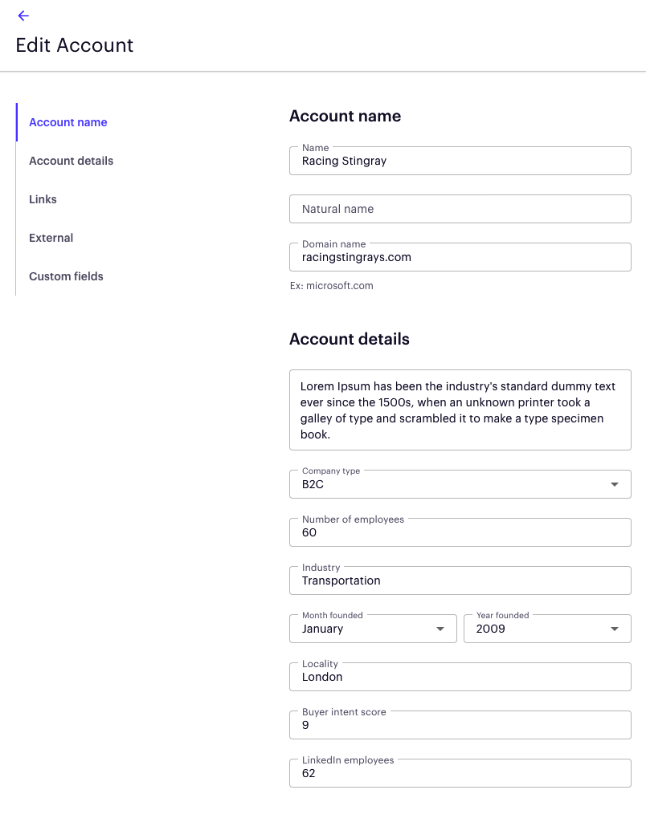
Task: Focus the Industry field showing Transportation
Action: point(460,580)
